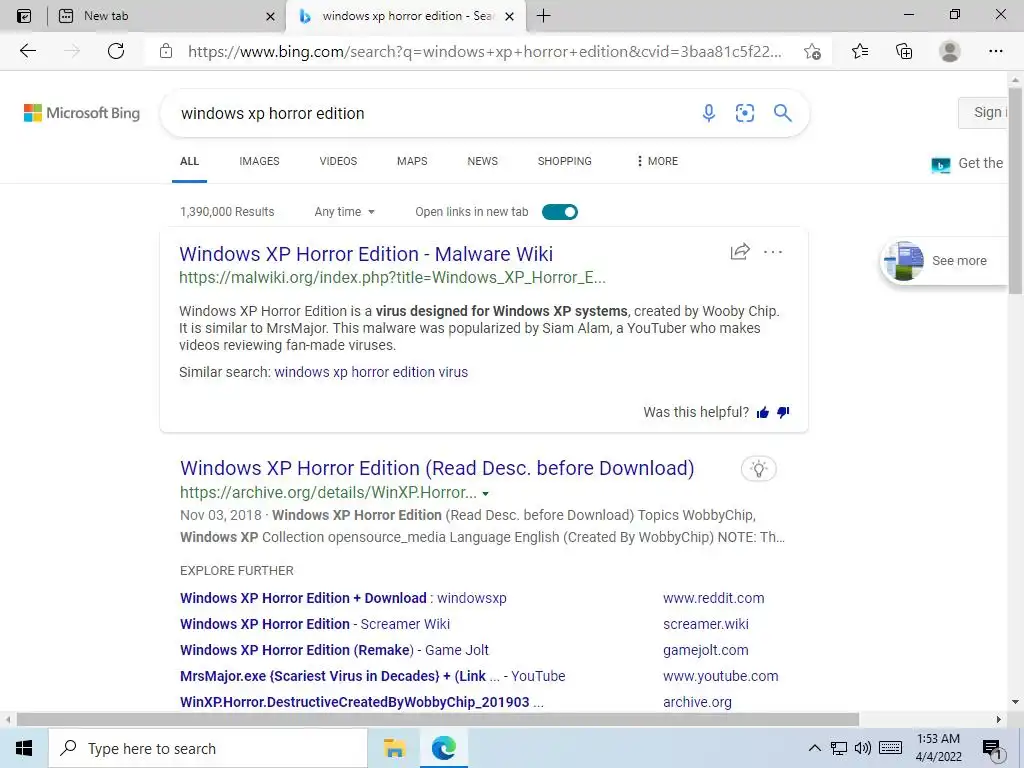Open more options for Malware Wiki result
The width and height of the screenshot is (1024, 768).
773,251
